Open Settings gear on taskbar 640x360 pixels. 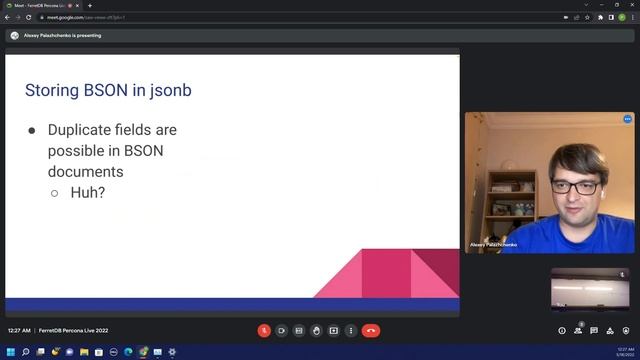172,352
